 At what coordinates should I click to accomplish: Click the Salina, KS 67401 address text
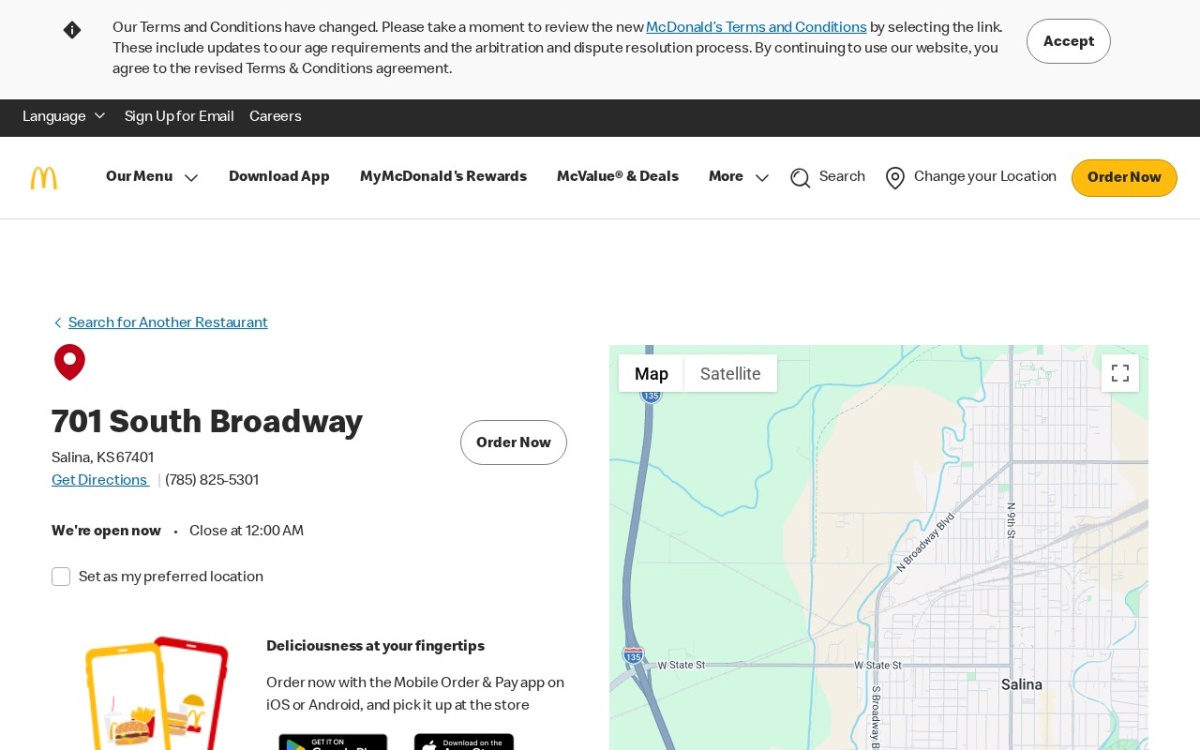pos(103,458)
